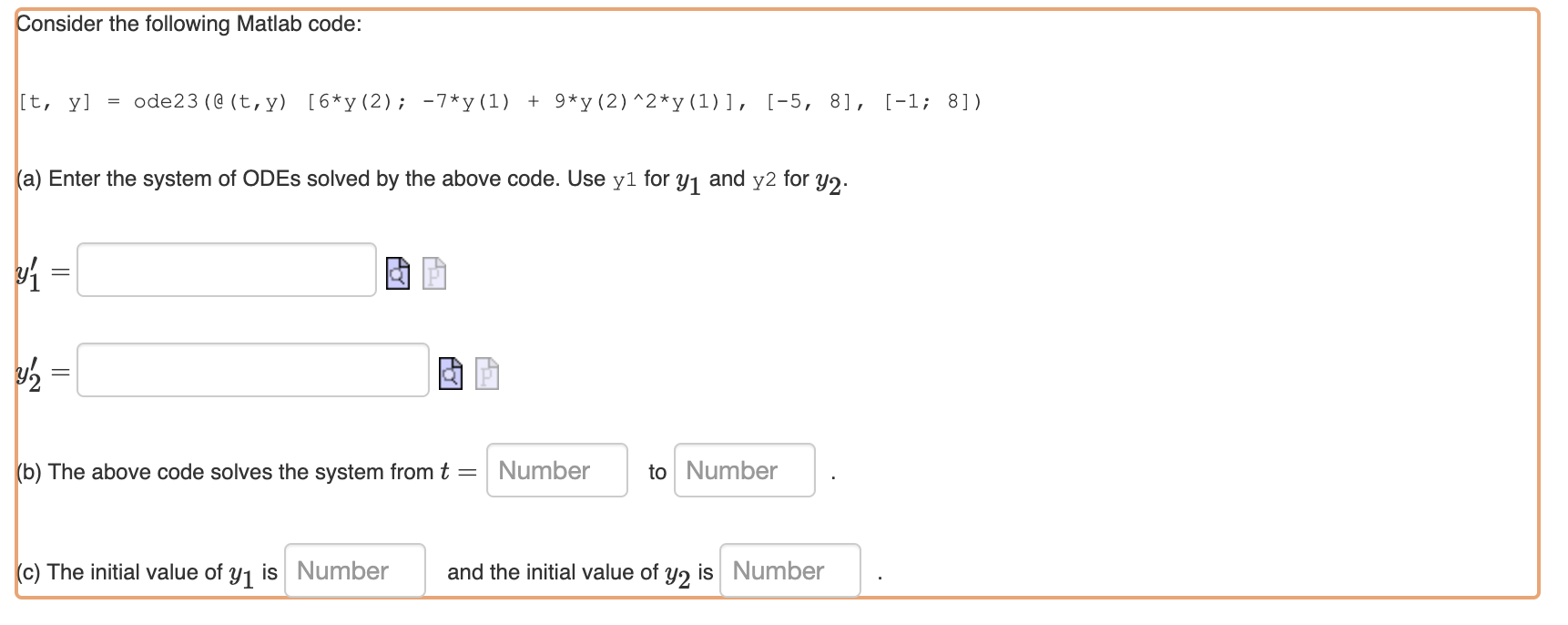
Task: Focus the starting time Number field in part (b)
Action: point(556,470)
